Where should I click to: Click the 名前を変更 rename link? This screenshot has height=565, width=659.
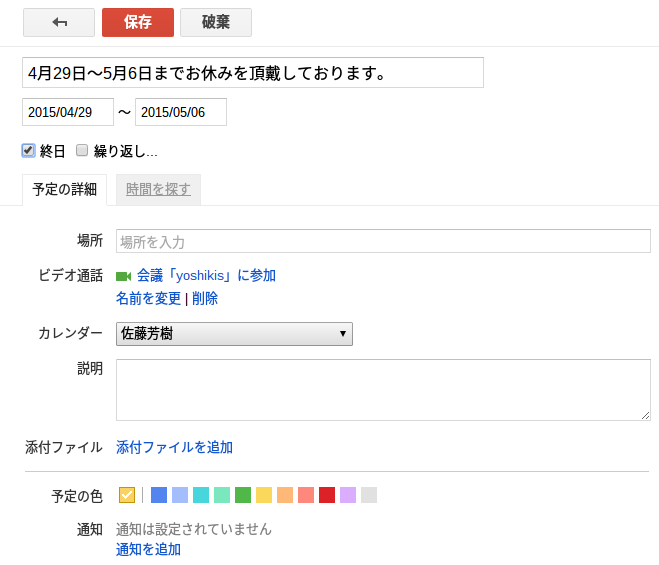(x=148, y=298)
